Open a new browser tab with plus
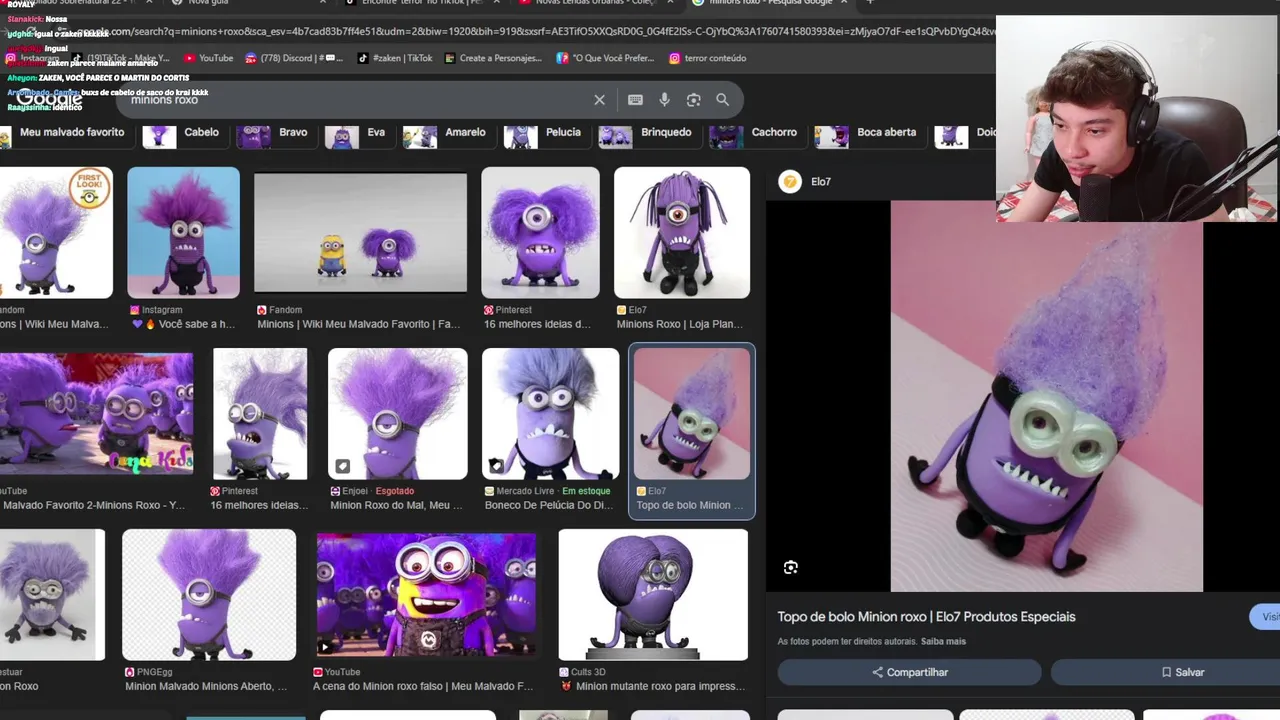The height and width of the screenshot is (720, 1280). click(x=870, y=2)
